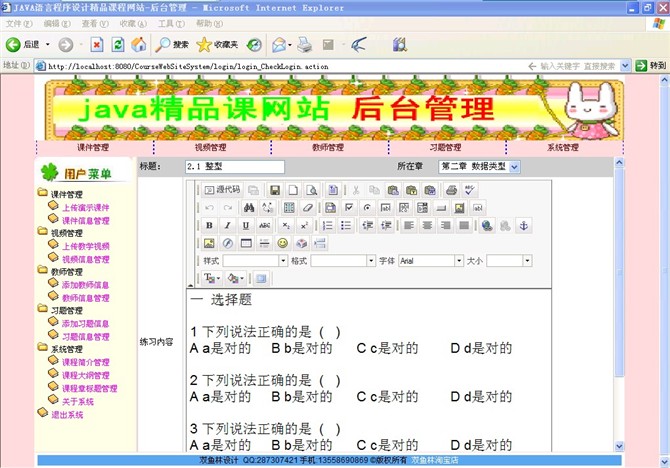Click the IE Home toolbar button
This screenshot has width=670, height=468.
pos(138,44)
